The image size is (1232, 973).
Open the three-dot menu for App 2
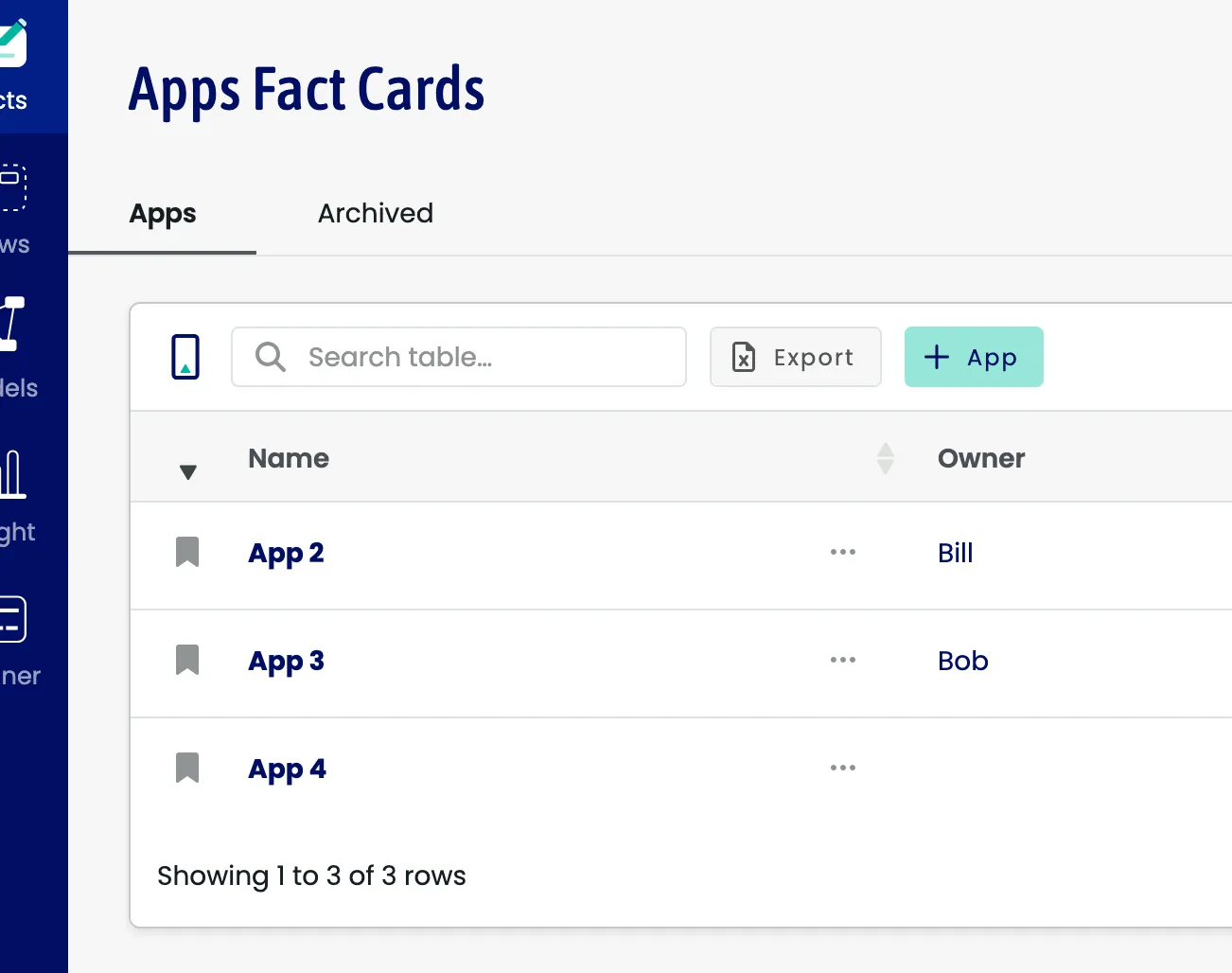[842, 552]
